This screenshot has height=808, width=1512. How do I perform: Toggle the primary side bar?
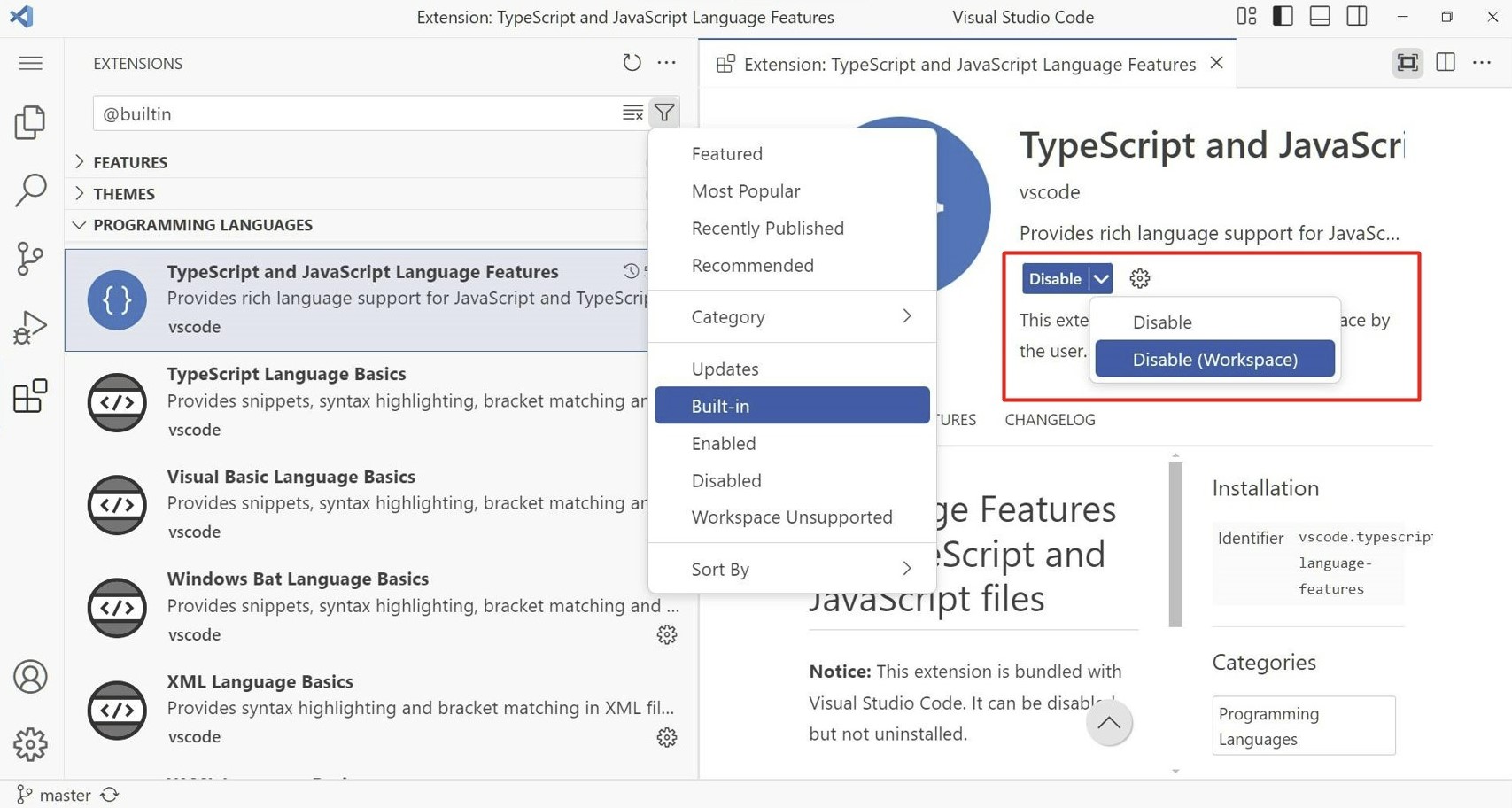[1283, 17]
